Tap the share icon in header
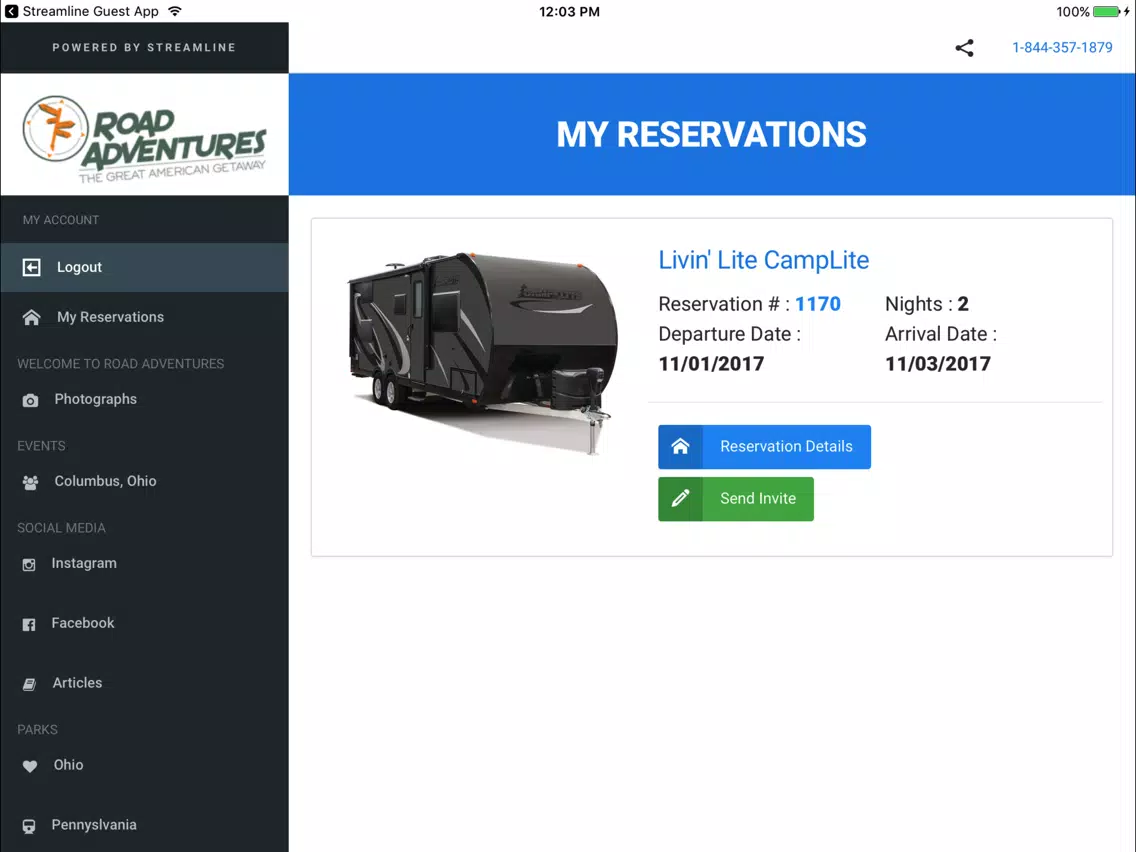This screenshot has height=852, width=1136. pyautogui.click(x=964, y=48)
